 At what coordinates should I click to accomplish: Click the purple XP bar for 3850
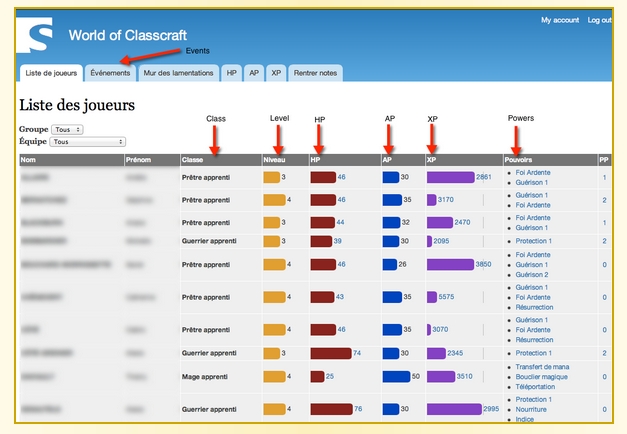(449, 264)
